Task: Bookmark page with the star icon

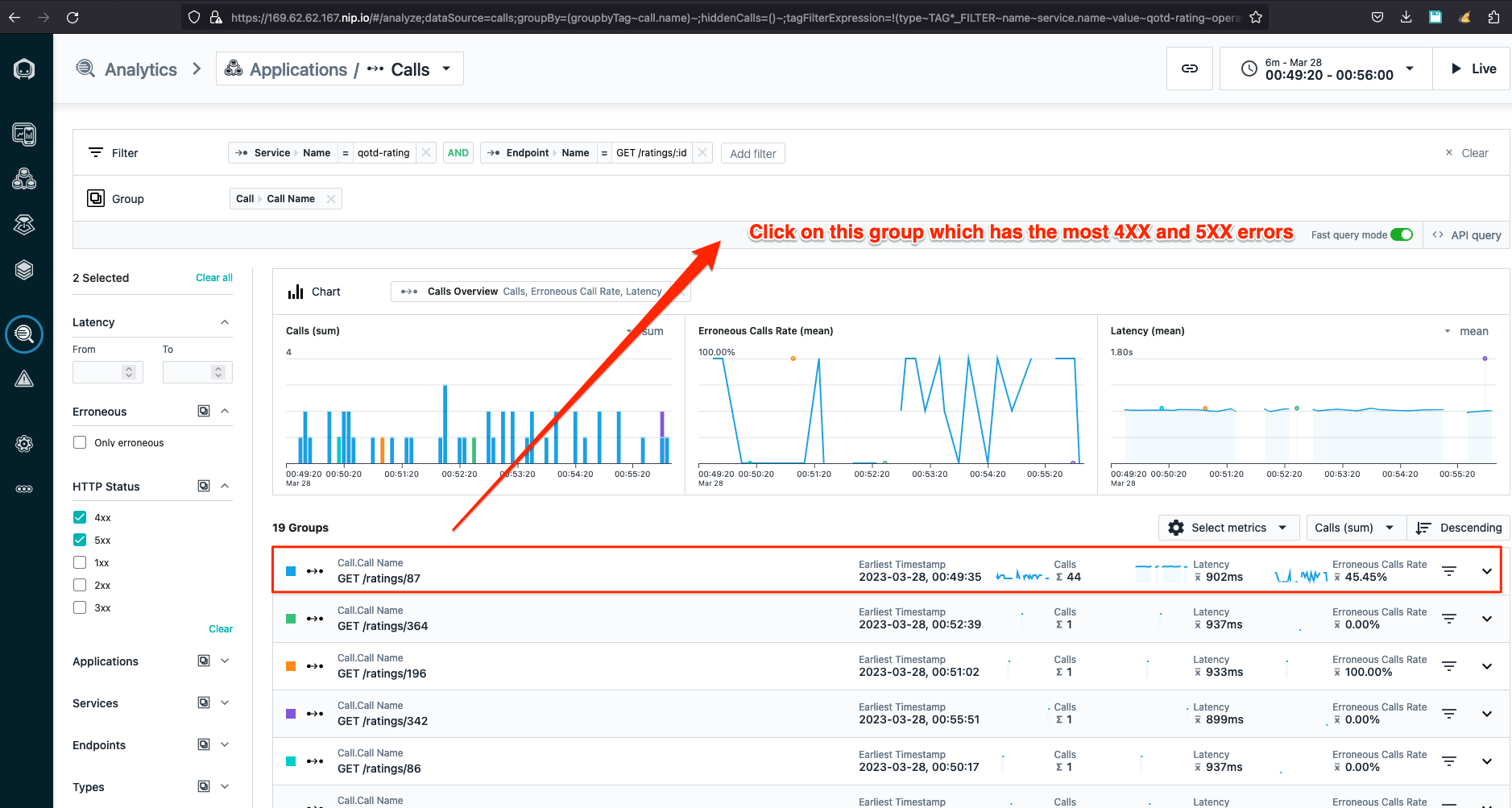Action: pyautogui.click(x=1256, y=17)
